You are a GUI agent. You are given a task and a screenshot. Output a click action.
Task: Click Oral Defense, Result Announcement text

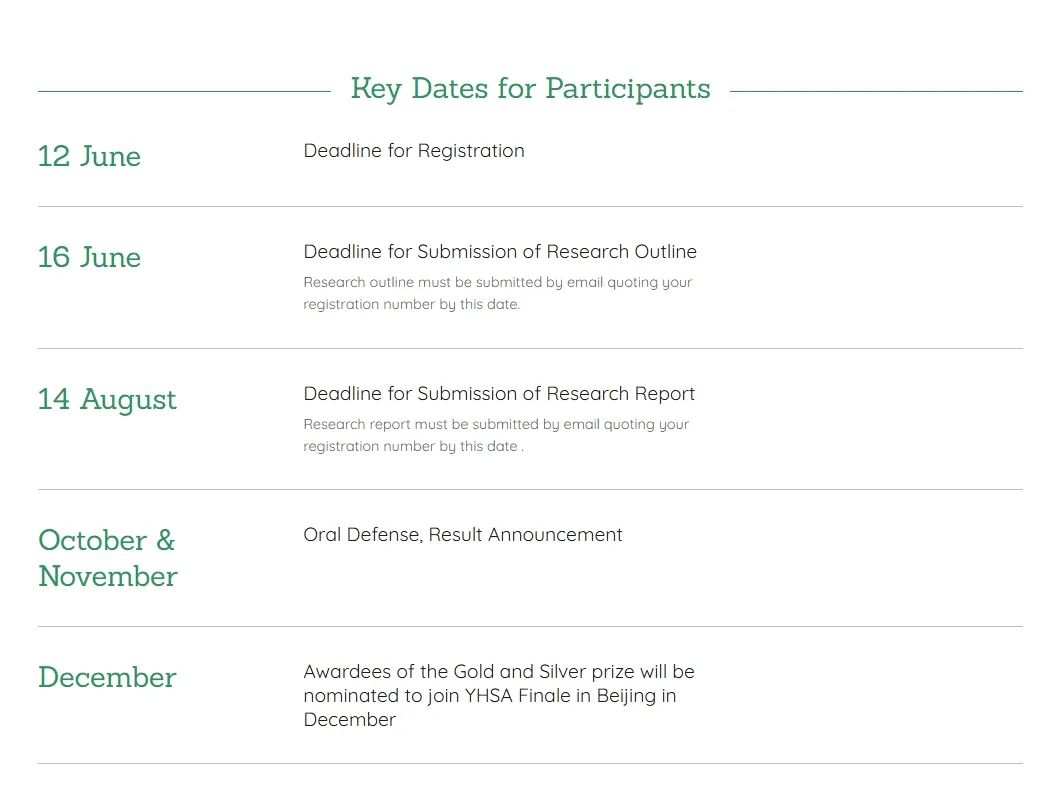point(463,535)
